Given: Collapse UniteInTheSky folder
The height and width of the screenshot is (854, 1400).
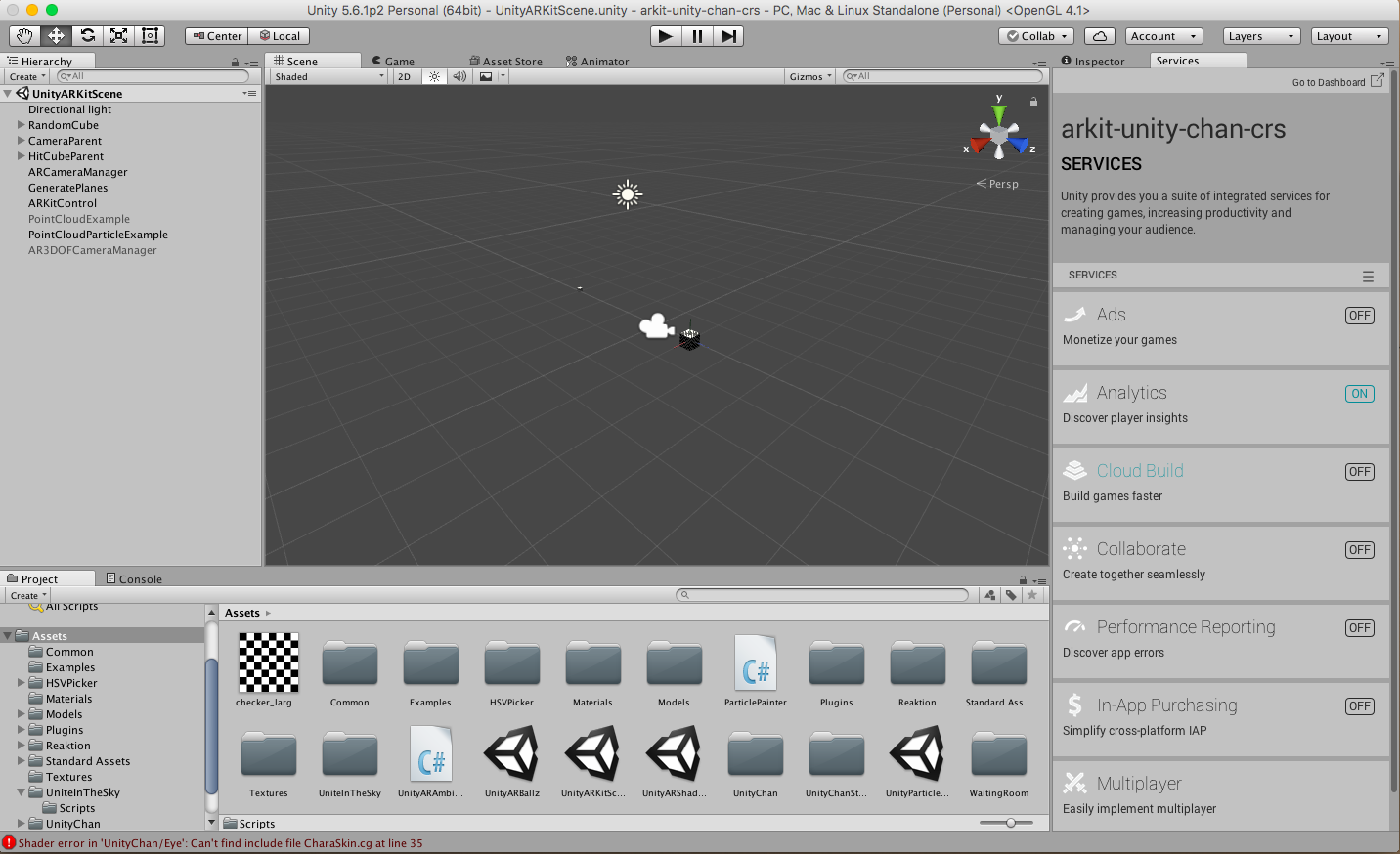Looking at the screenshot, I should pyautogui.click(x=21, y=792).
